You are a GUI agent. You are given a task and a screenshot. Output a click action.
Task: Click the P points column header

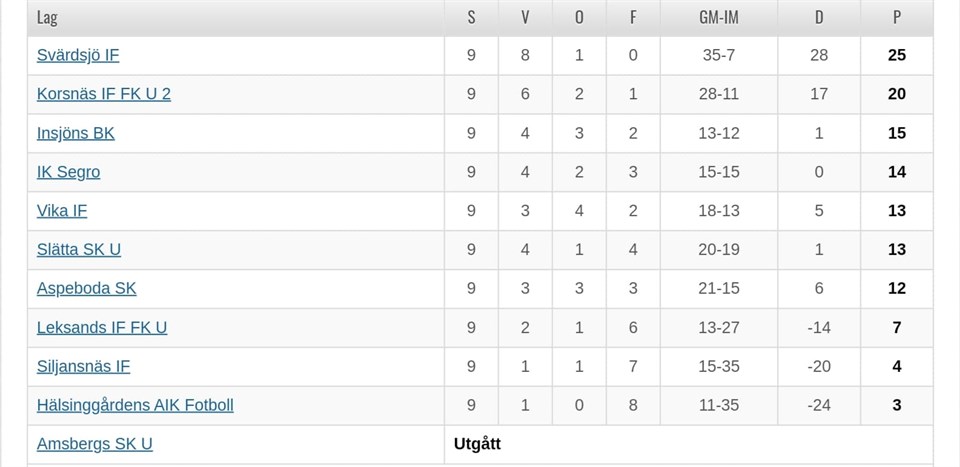[897, 18]
